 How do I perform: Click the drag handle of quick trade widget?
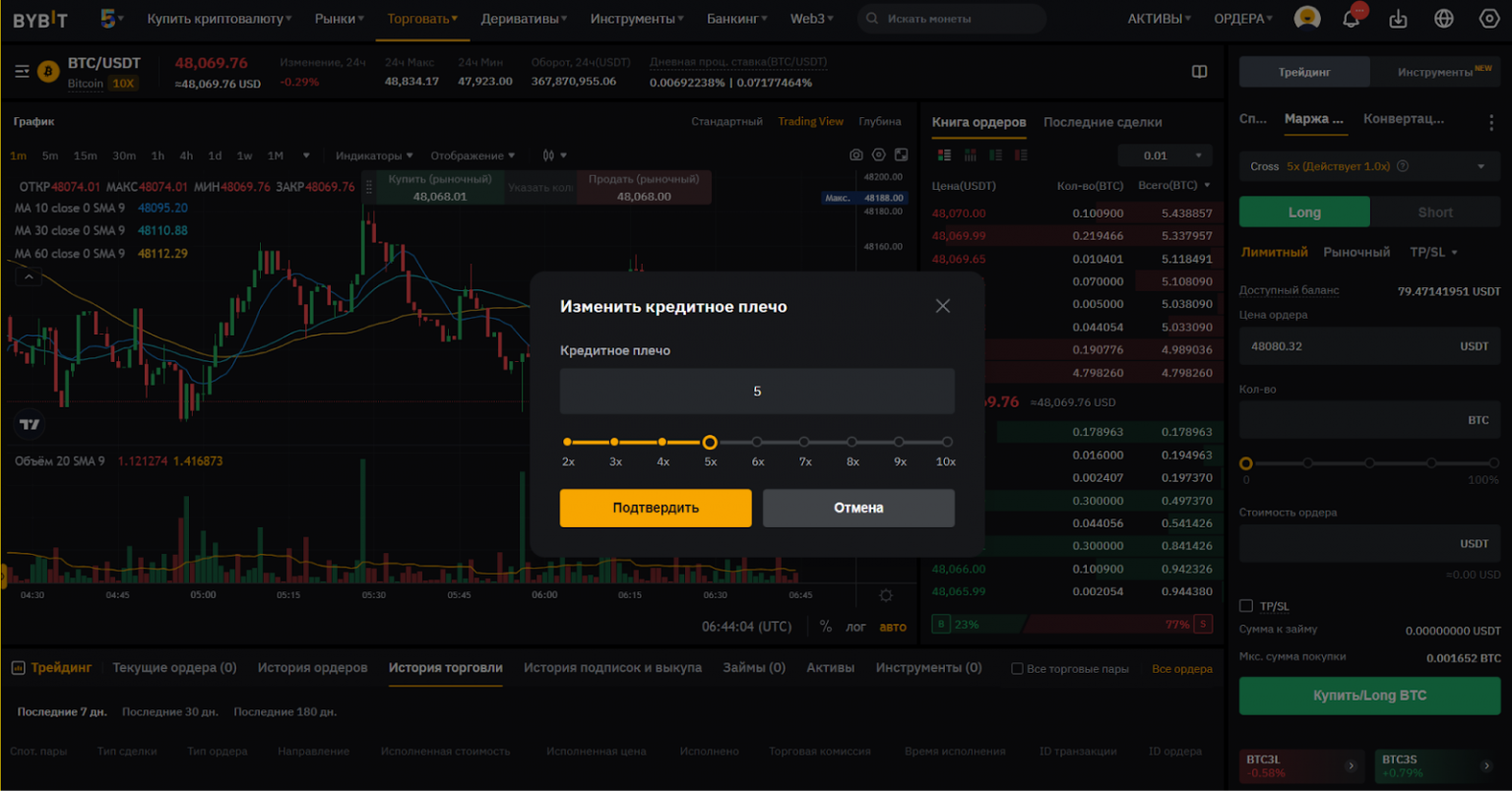pos(369,187)
